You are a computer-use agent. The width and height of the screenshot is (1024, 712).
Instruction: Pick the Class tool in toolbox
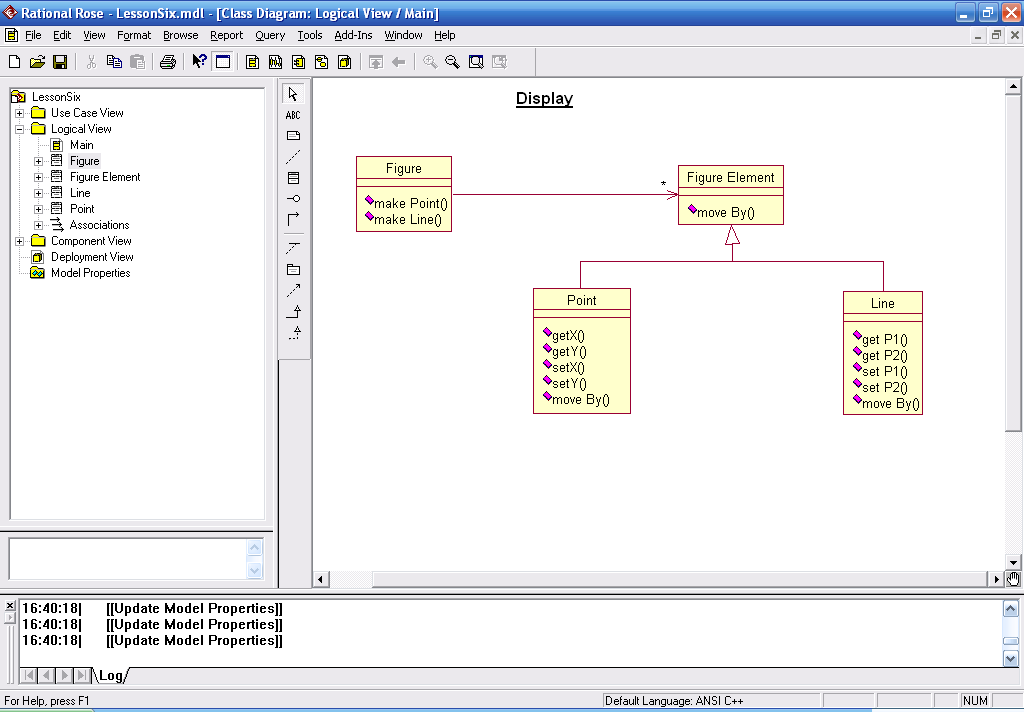click(293, 178)
